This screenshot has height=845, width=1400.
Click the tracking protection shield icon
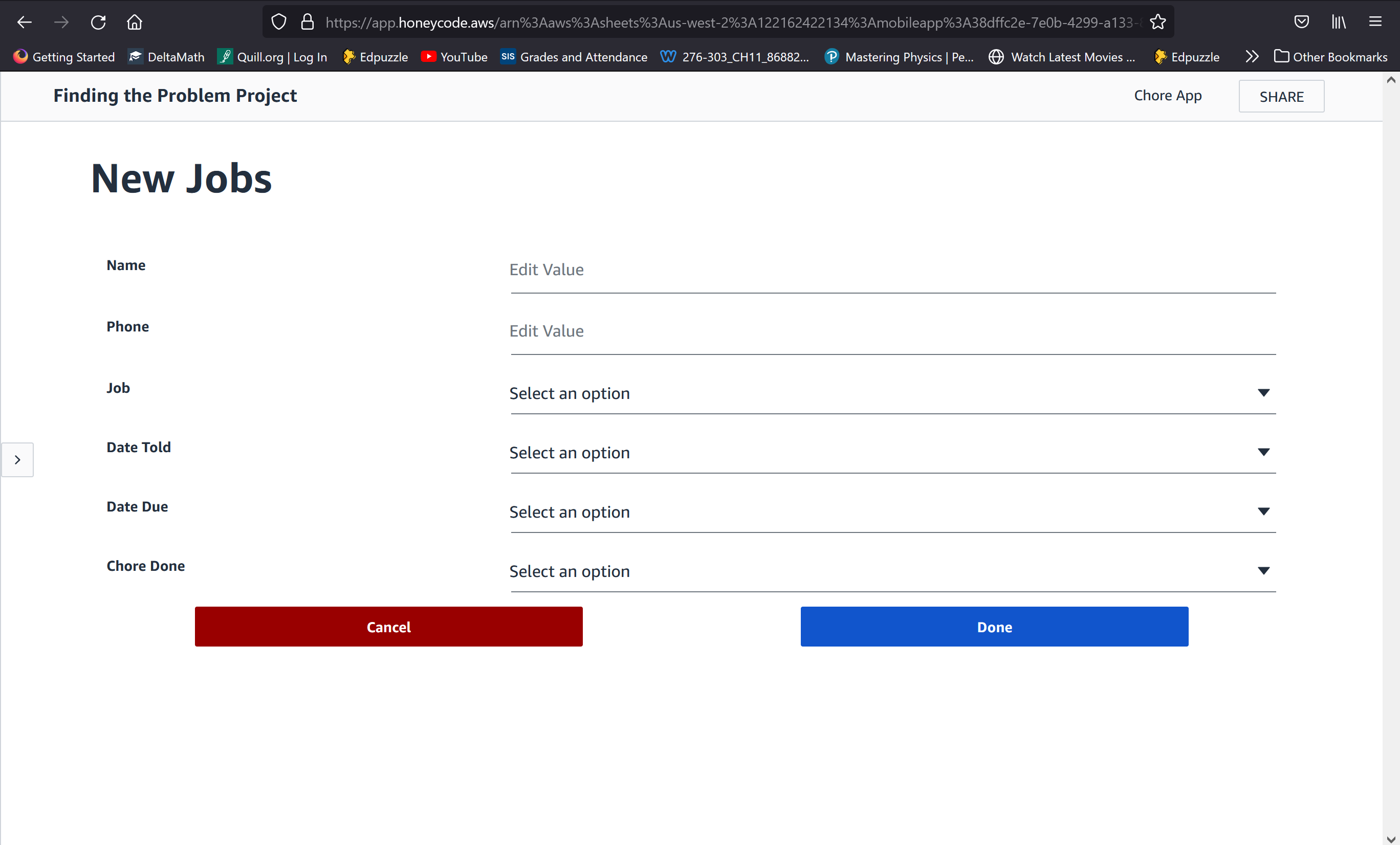[278, 22]
